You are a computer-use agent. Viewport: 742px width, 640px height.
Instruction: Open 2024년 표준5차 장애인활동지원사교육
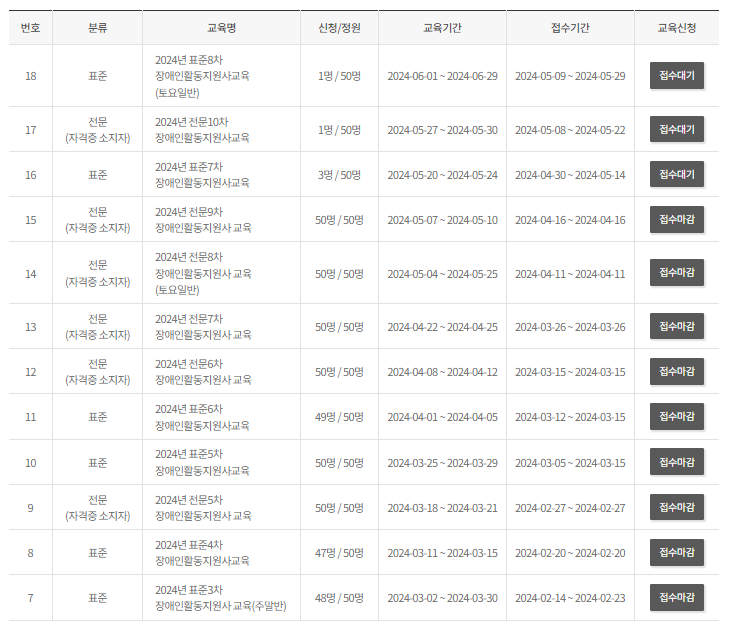coord(202,462)
